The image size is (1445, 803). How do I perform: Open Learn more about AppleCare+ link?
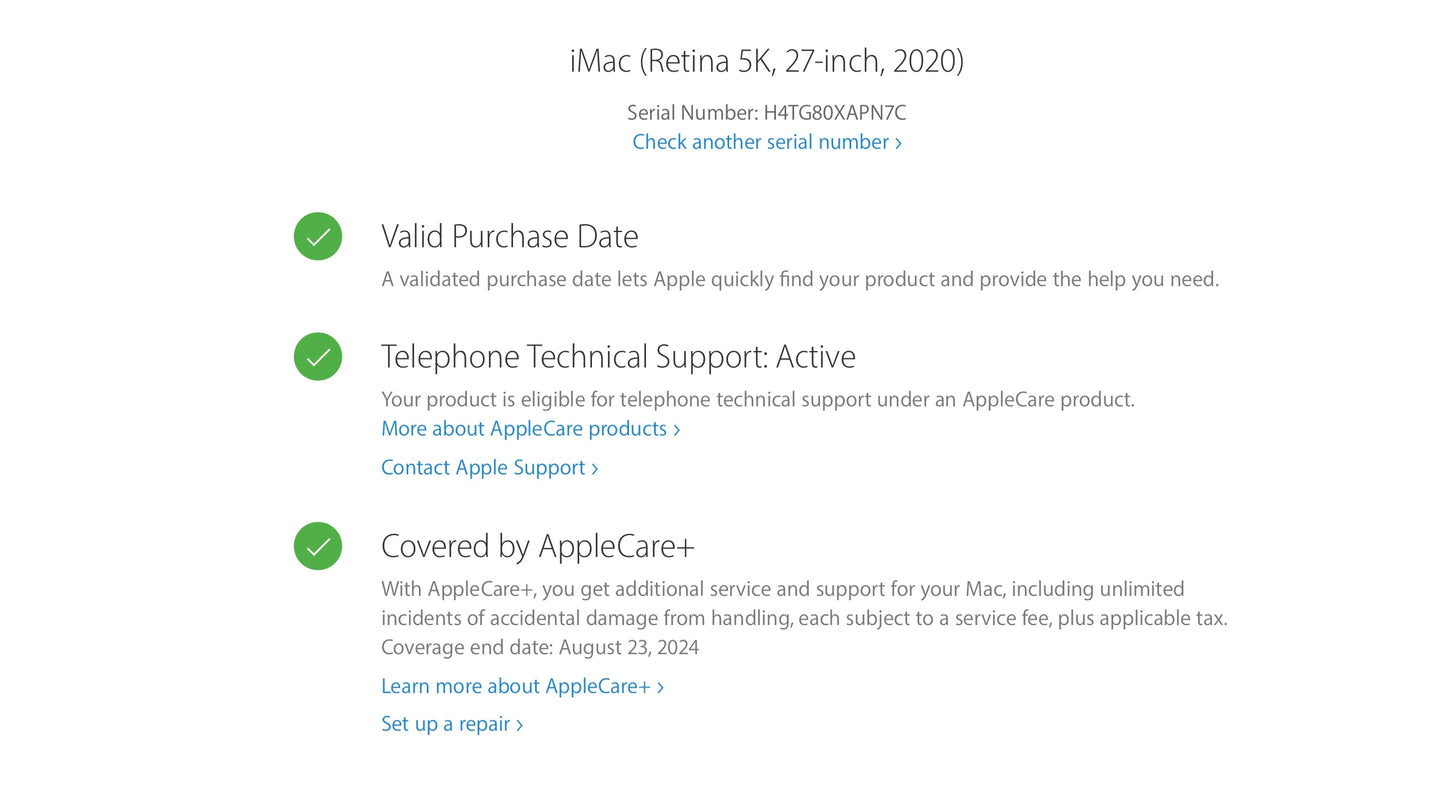[516, 686]
